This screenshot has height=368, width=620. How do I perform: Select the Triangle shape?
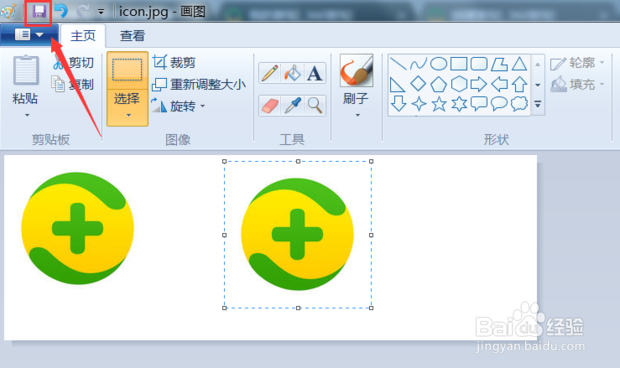coord(520,64)
